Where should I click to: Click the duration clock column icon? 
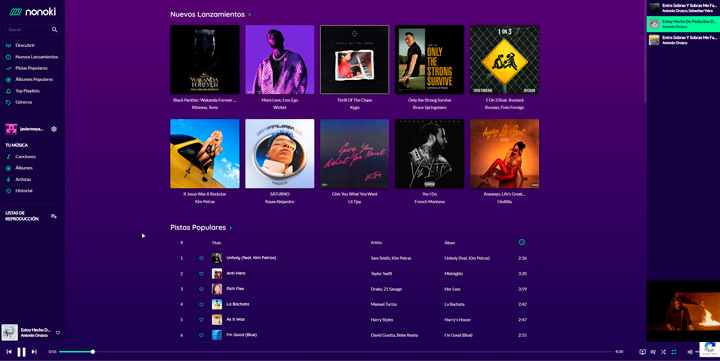[522, 243]
